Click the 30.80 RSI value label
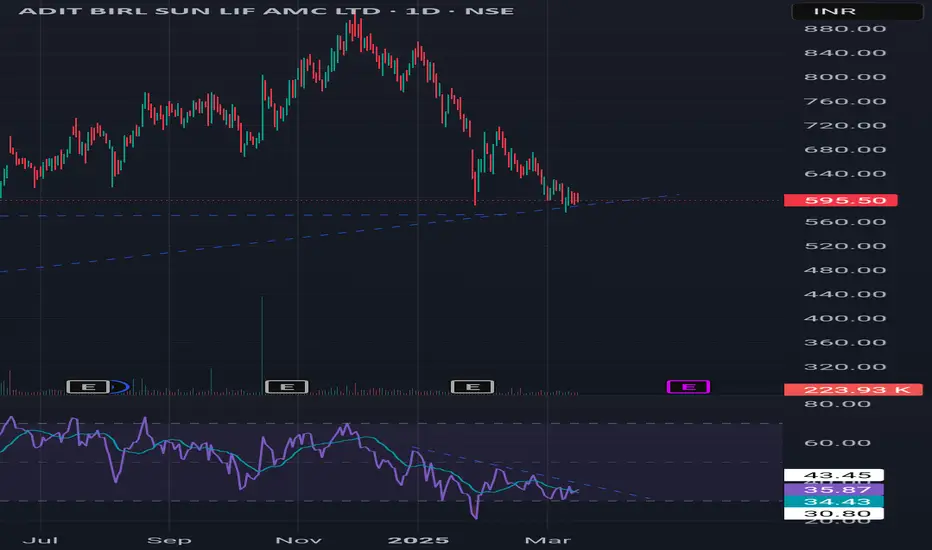This screenshot has height=550, width=932. point(834,514)
